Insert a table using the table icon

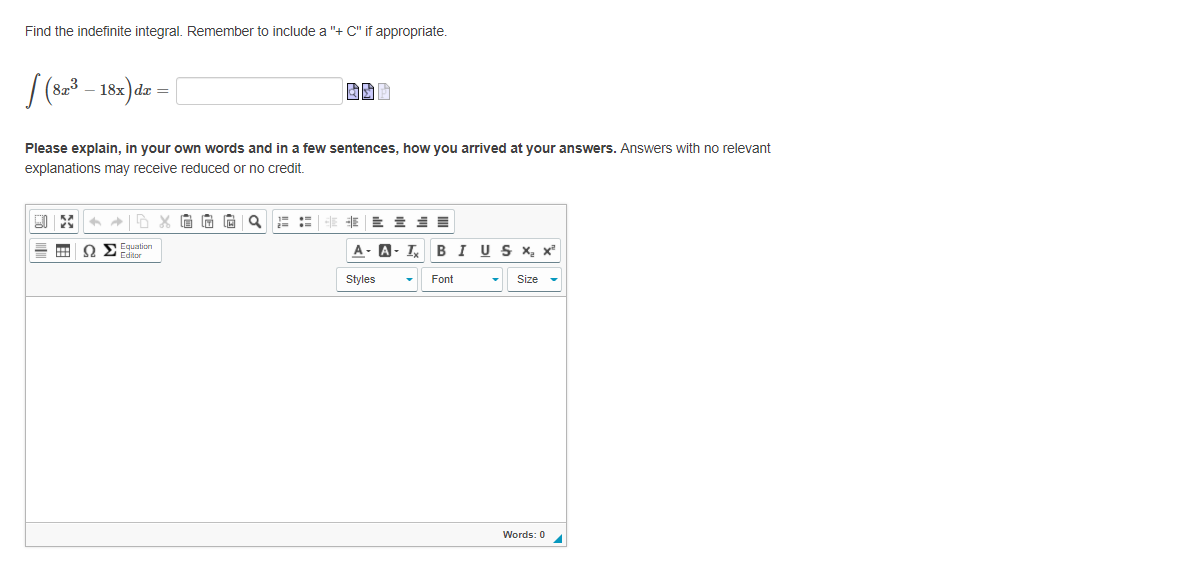tap(62, 250)
